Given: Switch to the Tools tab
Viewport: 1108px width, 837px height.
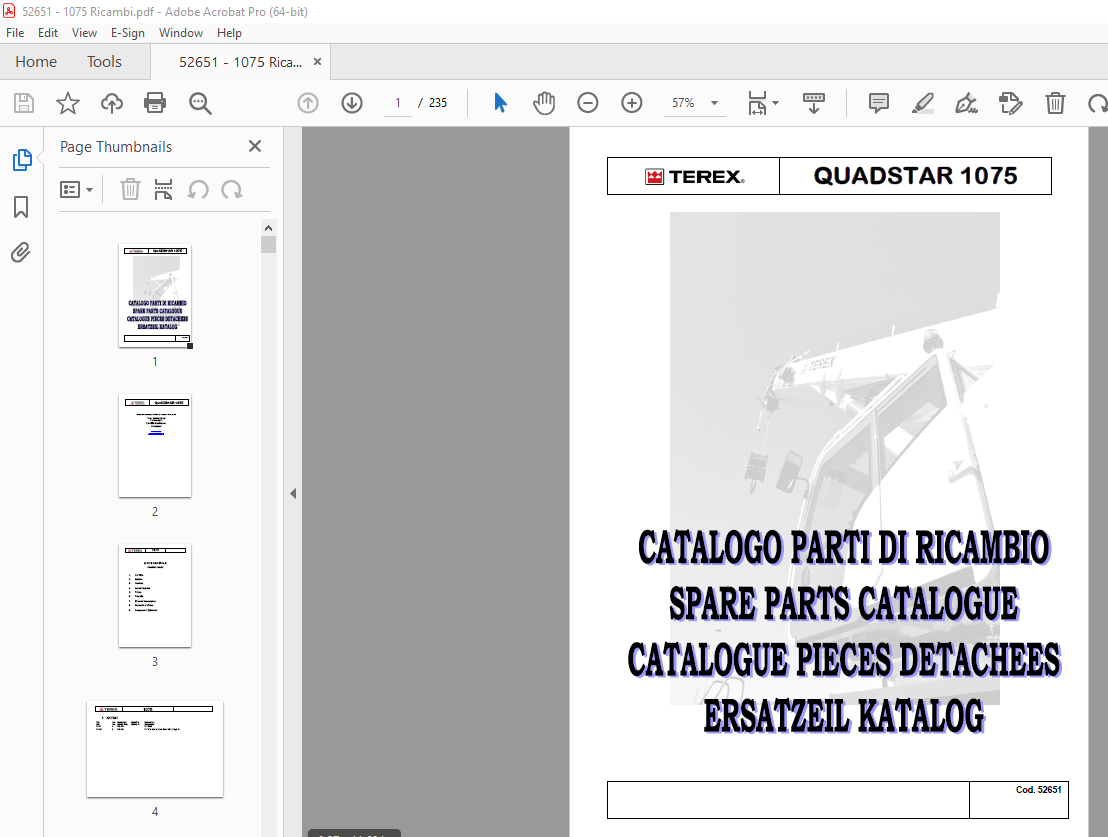Looking at the screenshot, I should 105,62.
